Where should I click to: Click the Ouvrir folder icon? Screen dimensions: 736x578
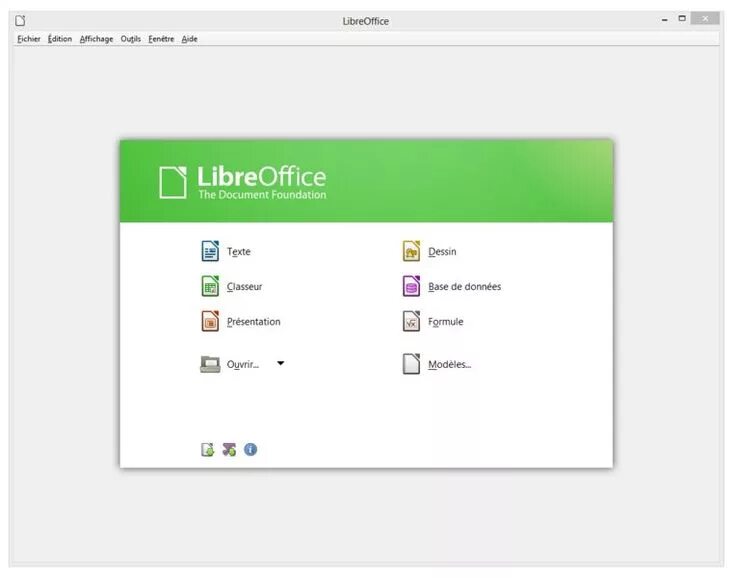pos(210,364)
